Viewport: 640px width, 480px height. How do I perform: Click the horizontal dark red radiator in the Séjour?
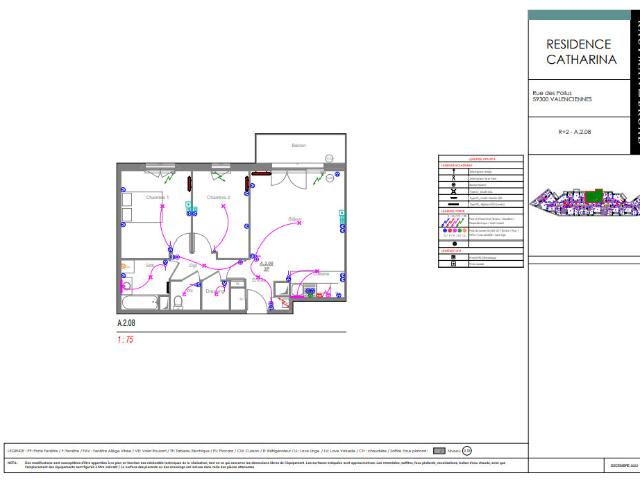(261, 173)
